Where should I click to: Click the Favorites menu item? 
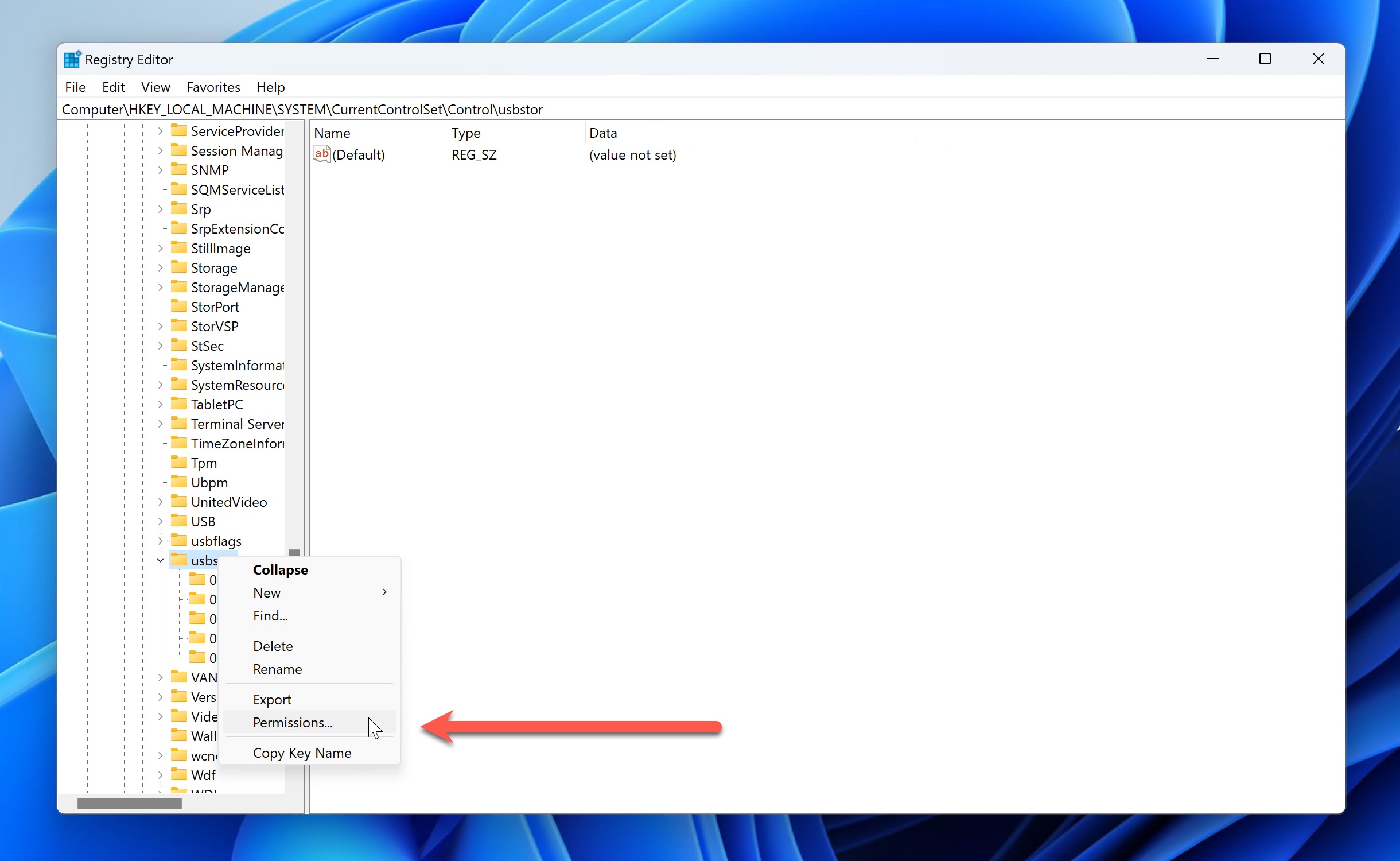pos(213,87)
